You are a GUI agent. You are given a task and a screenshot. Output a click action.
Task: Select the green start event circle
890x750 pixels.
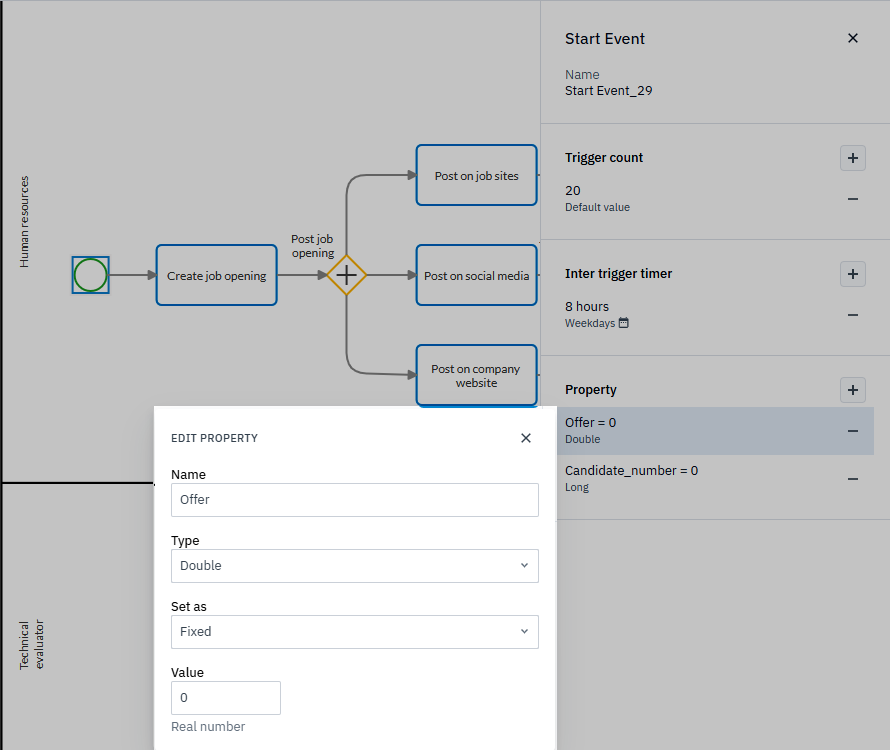tap(90, 275)
